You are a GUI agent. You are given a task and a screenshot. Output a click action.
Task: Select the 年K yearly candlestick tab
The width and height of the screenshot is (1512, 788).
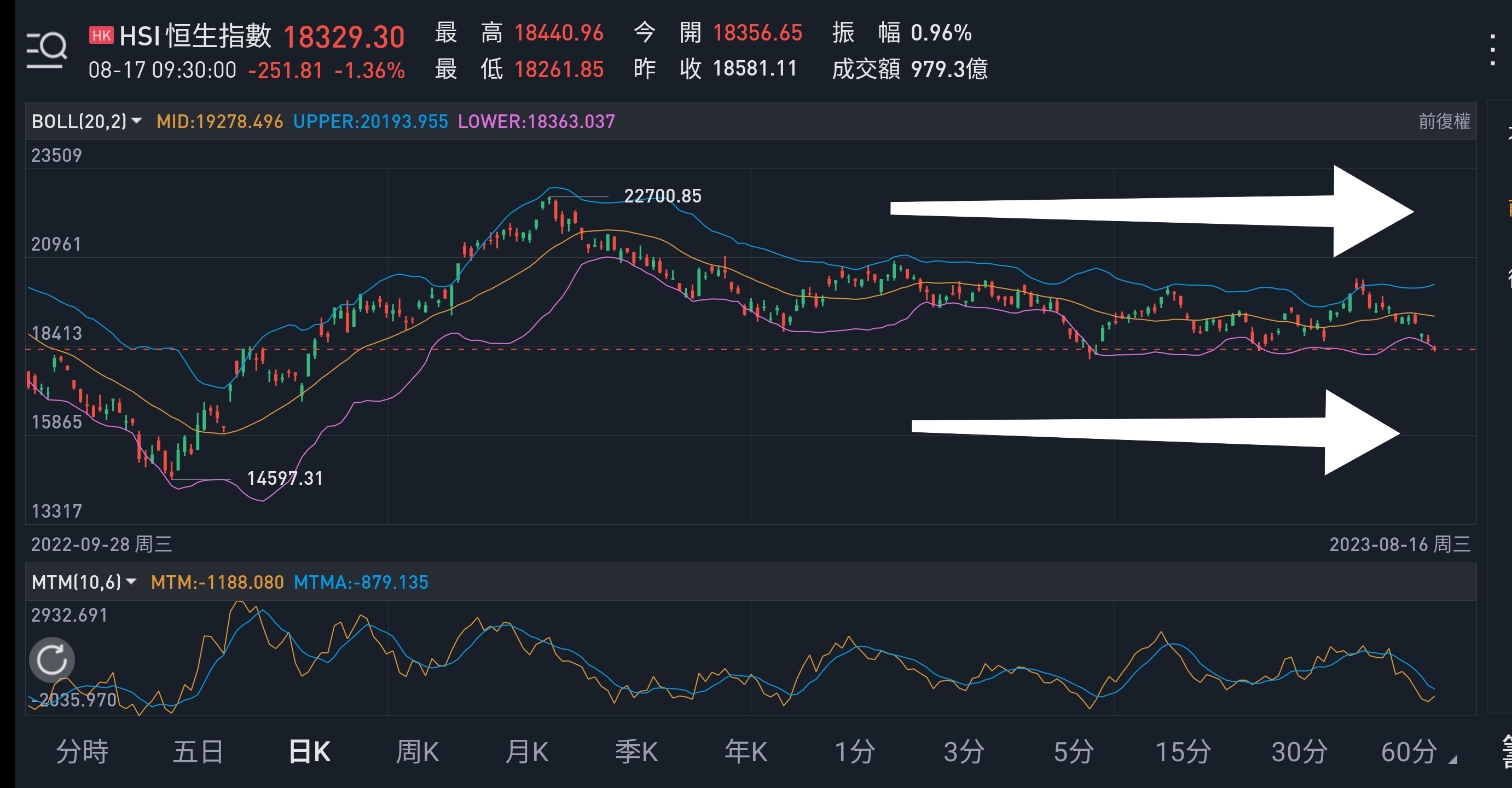745,752
